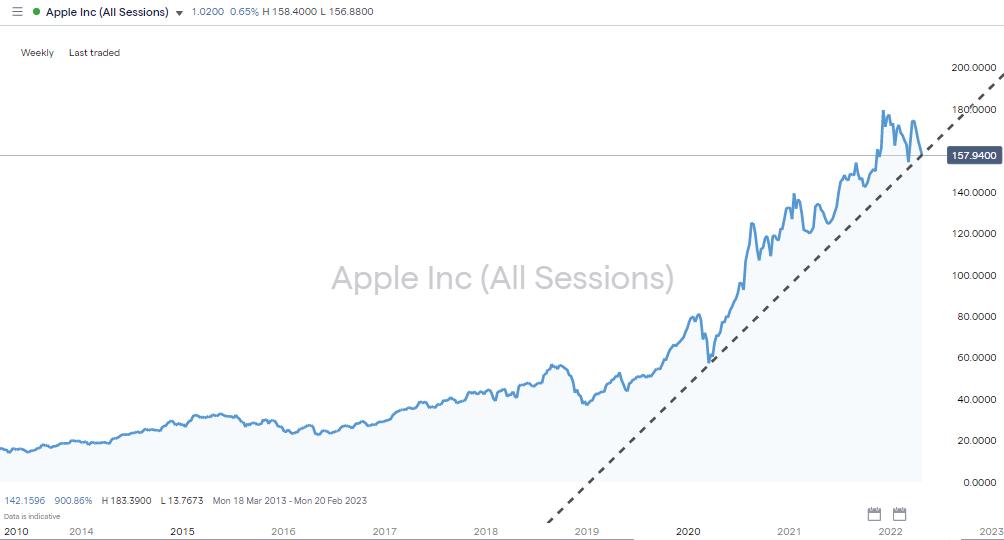
Task: Click the 2021 year label on timeline
Action: click(x=789, y=531)
